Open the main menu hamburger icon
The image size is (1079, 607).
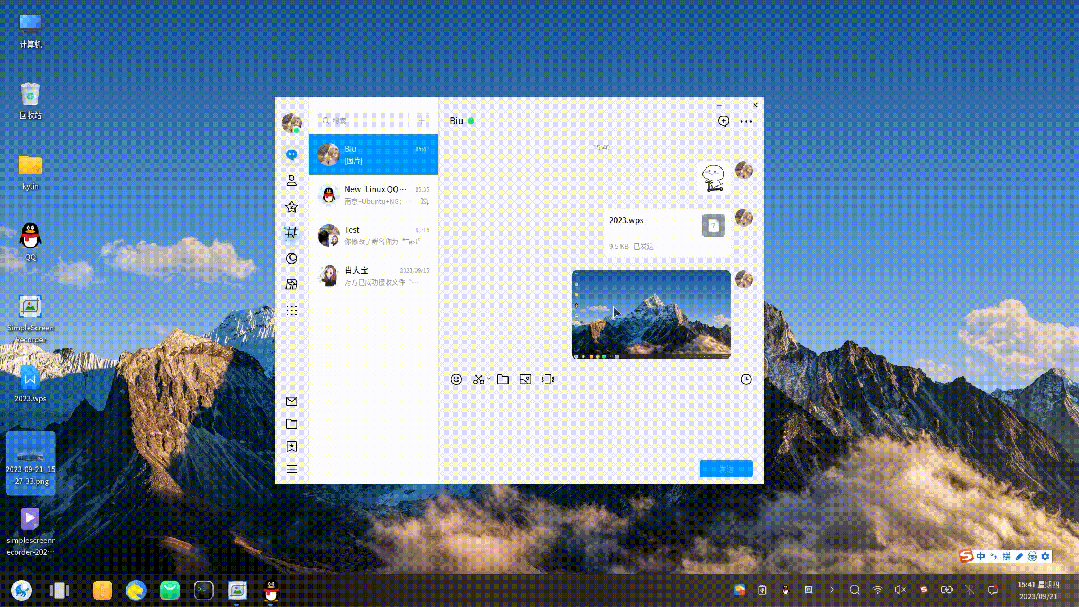pos(292,469)
